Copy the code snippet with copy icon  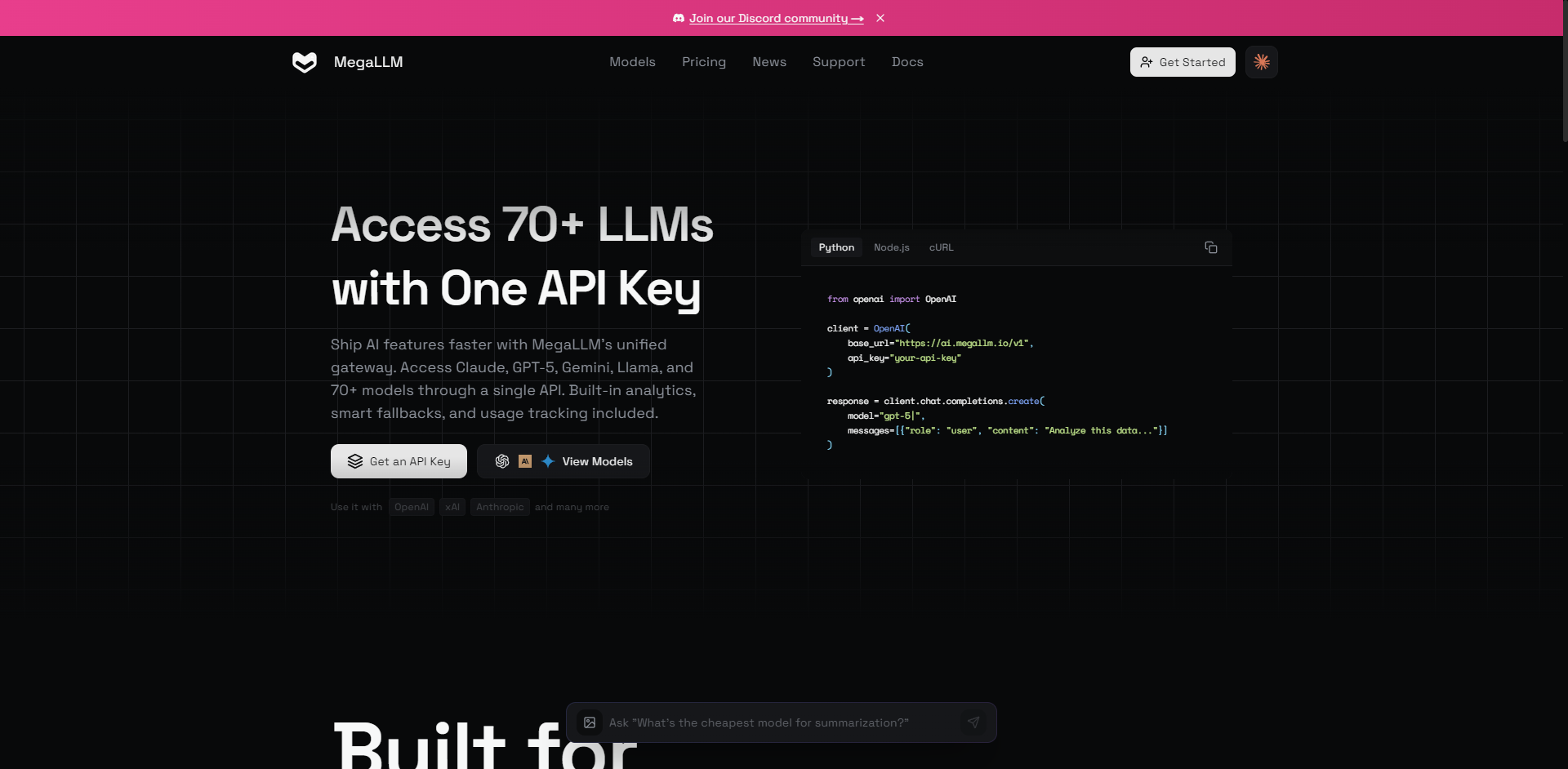[1210, 247]
